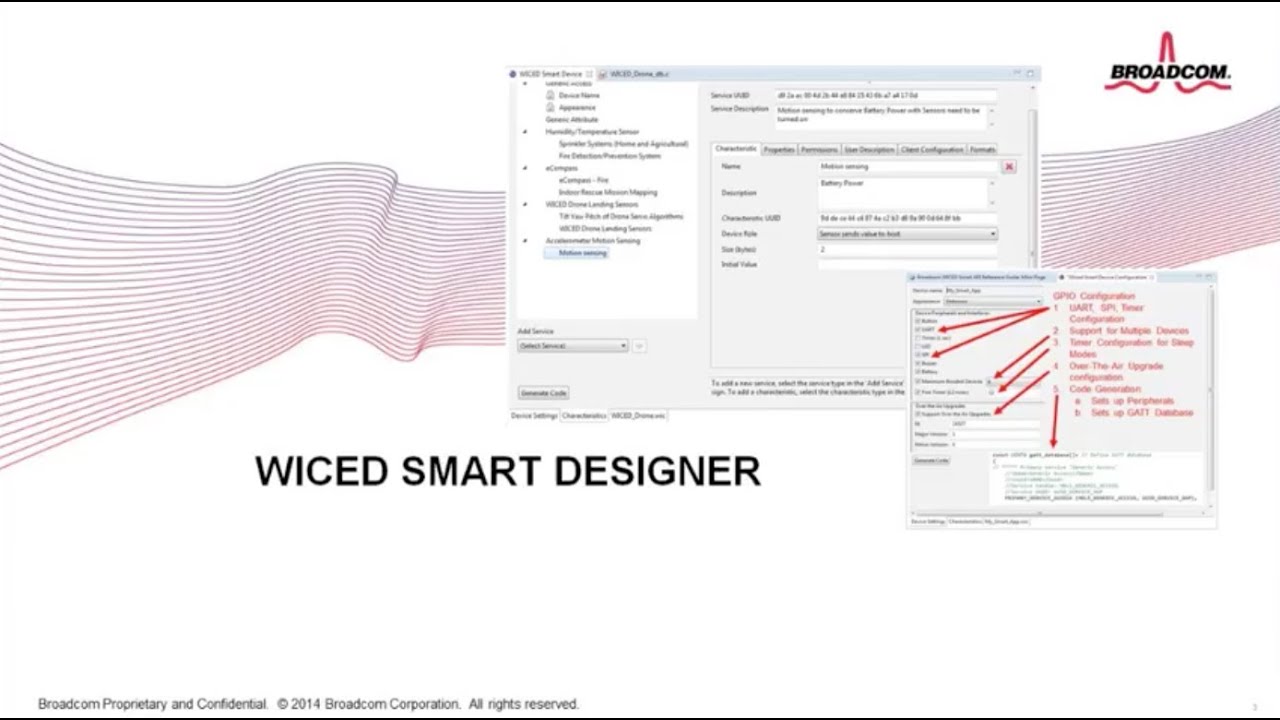Screen dimensions: 1280x720
Task: Toggle the Timer (1 sec) checkbox
Action: click(918, 338)
